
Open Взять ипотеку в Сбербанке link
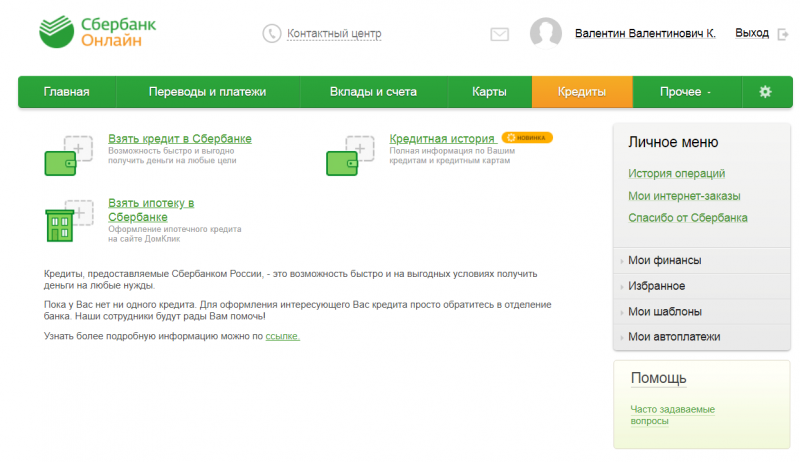151,210
